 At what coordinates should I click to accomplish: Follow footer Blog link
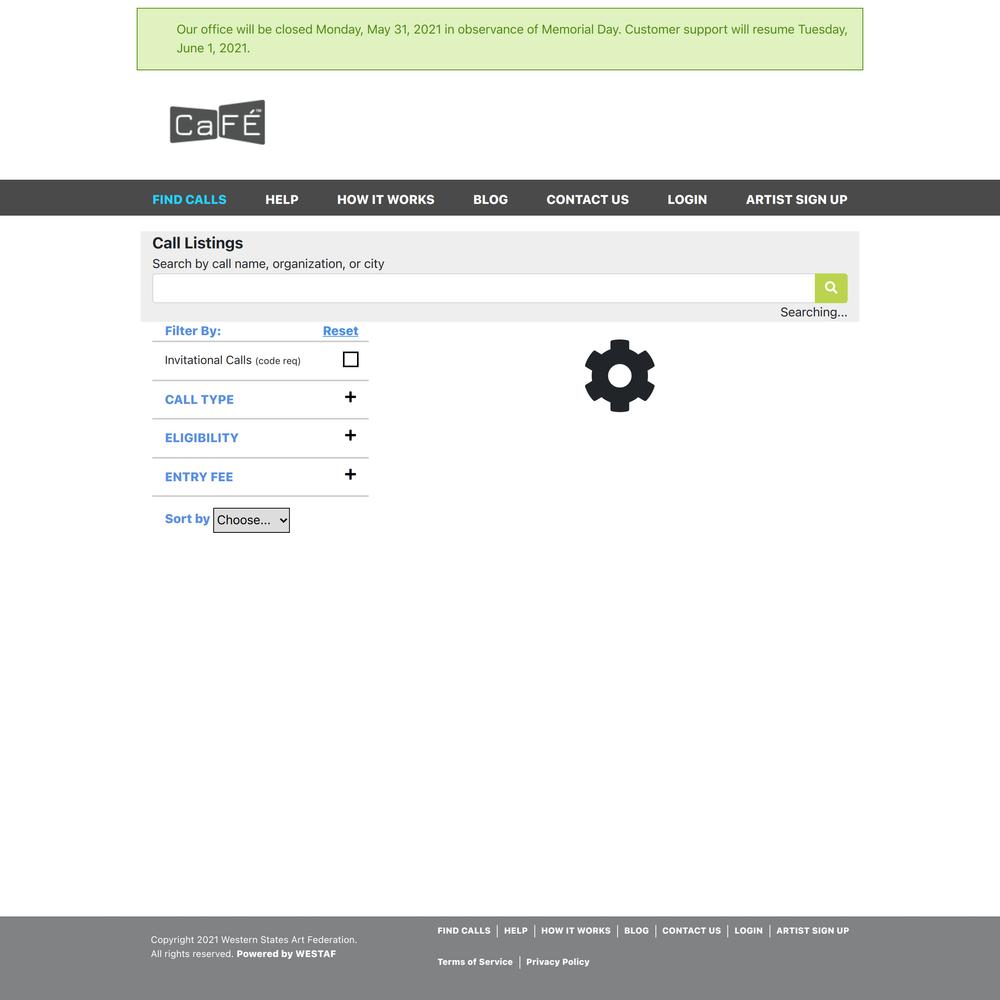(636, 930)
